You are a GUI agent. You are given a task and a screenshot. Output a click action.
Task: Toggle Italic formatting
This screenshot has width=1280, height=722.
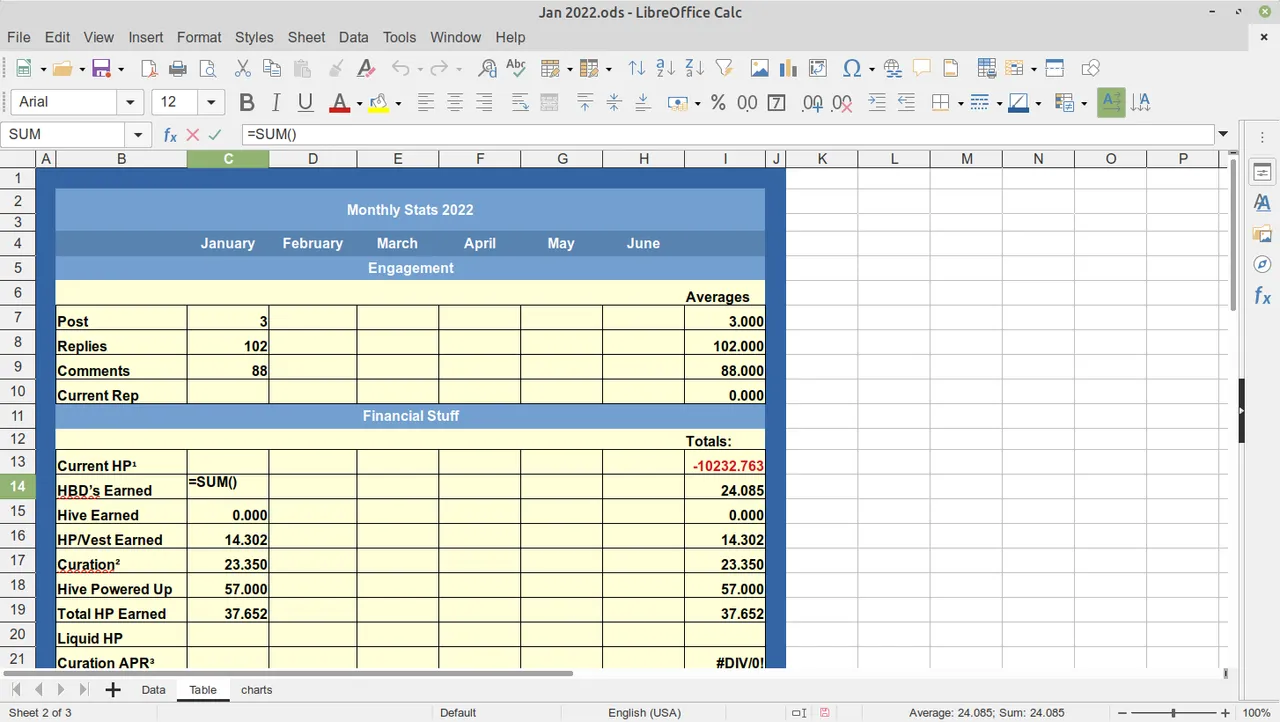click(x=276, y=102)
